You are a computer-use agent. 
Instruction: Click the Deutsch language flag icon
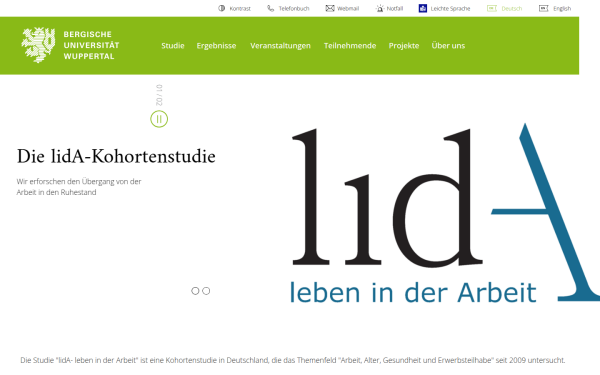(x=492, y=8)
